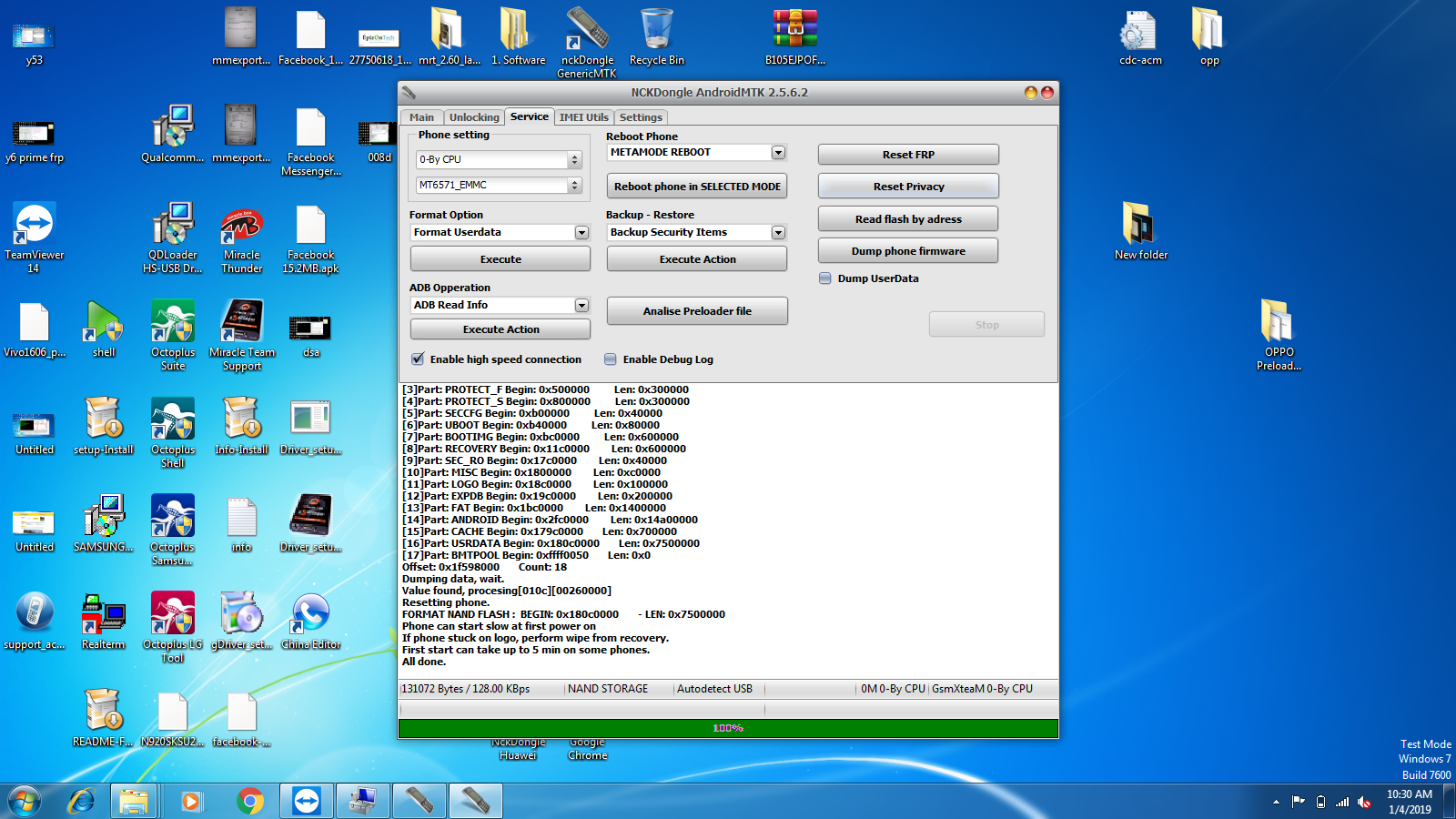Click Analise Preloader file button
Screen dimensions: 1456x819
pyautogui.click(x=697, y=311)
